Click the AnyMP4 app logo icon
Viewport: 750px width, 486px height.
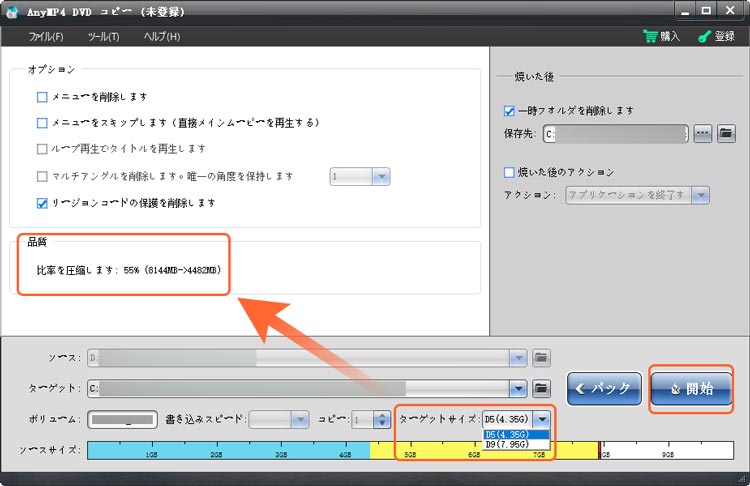[12, 12]
